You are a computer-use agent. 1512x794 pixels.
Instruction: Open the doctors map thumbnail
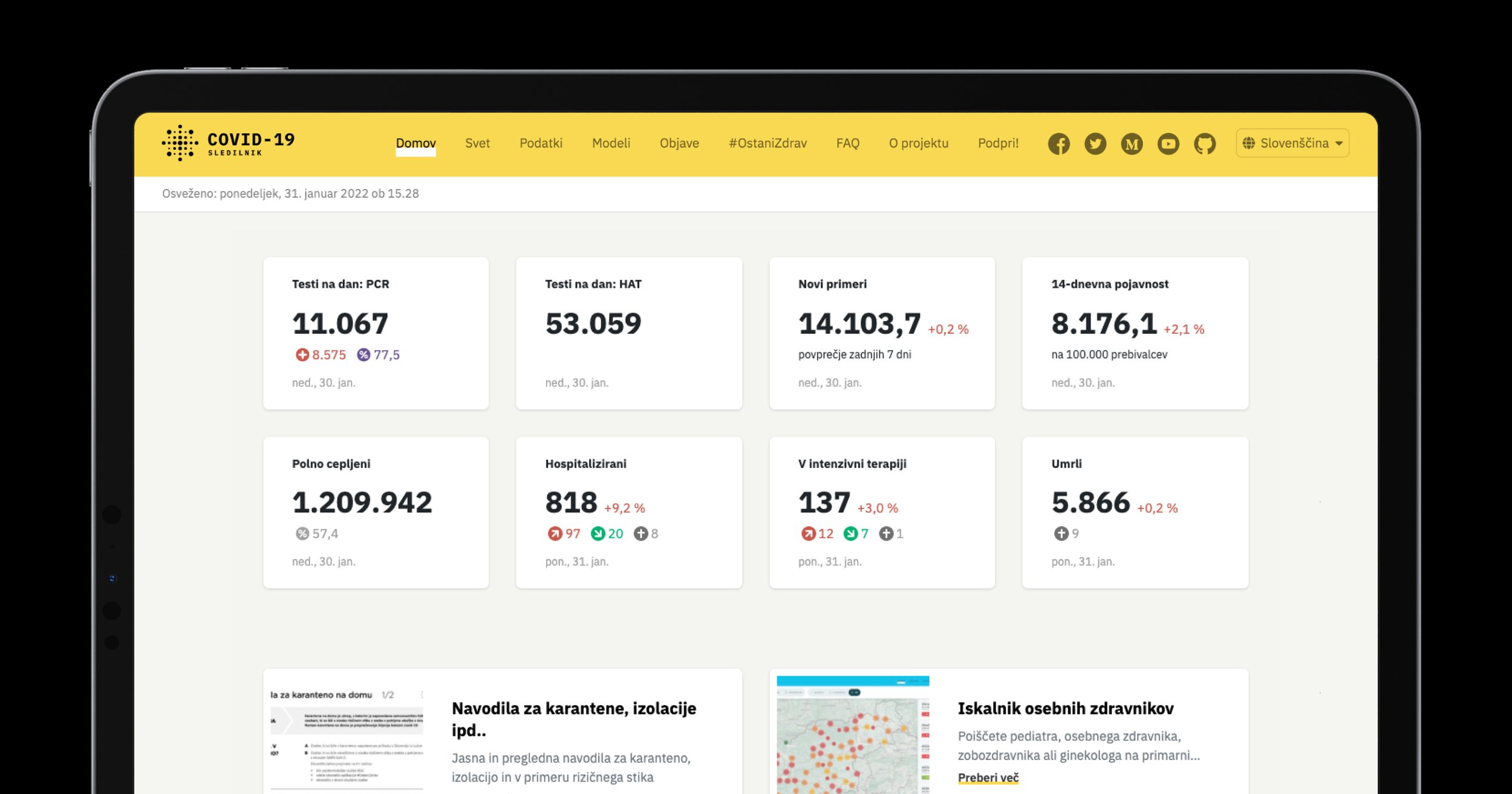tap(852, 735)
